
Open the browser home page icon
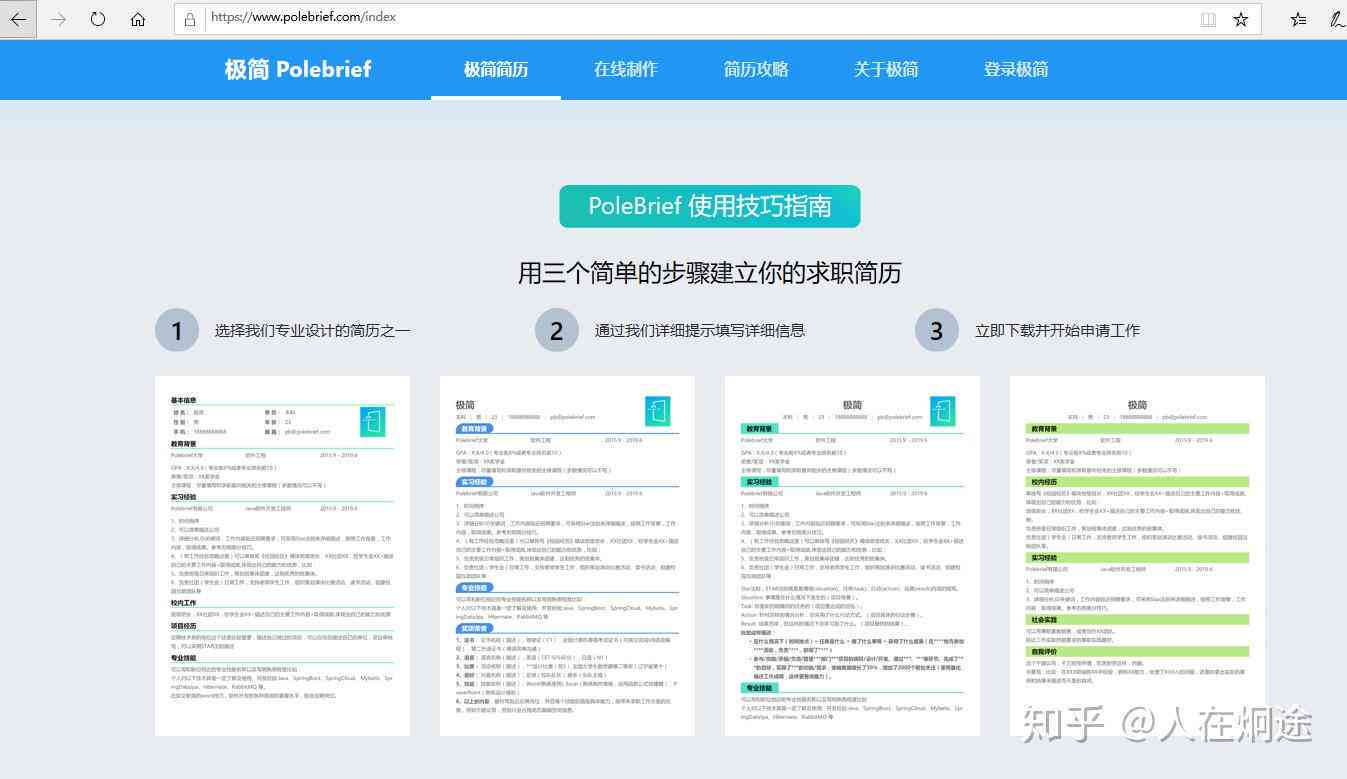[138, 19]
